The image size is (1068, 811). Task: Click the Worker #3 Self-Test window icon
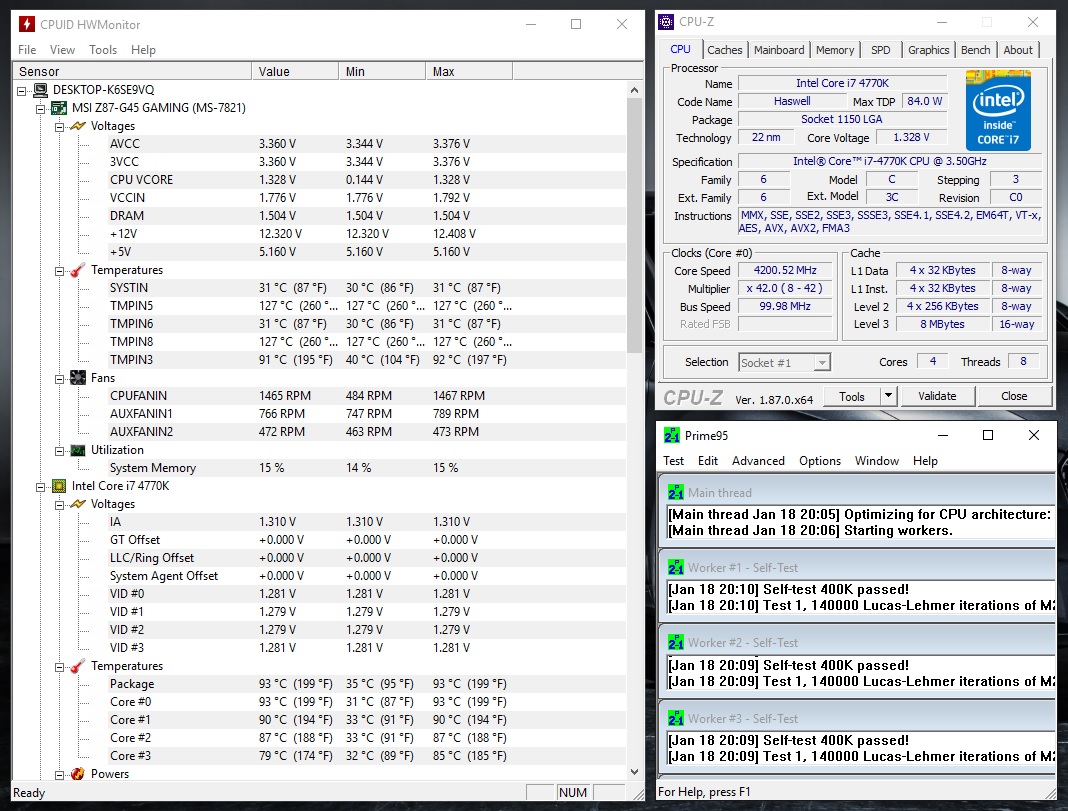point(676,718)
